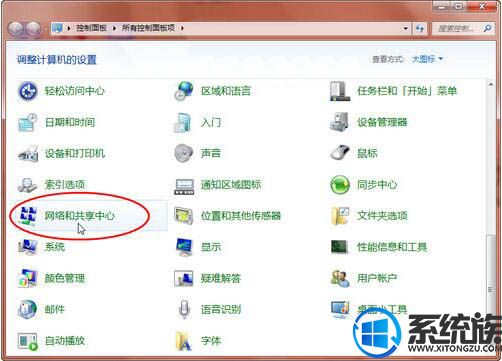Open the 文件夹选项 icon
The height and width of the screenshot is (361, 502).
(340, 216)
